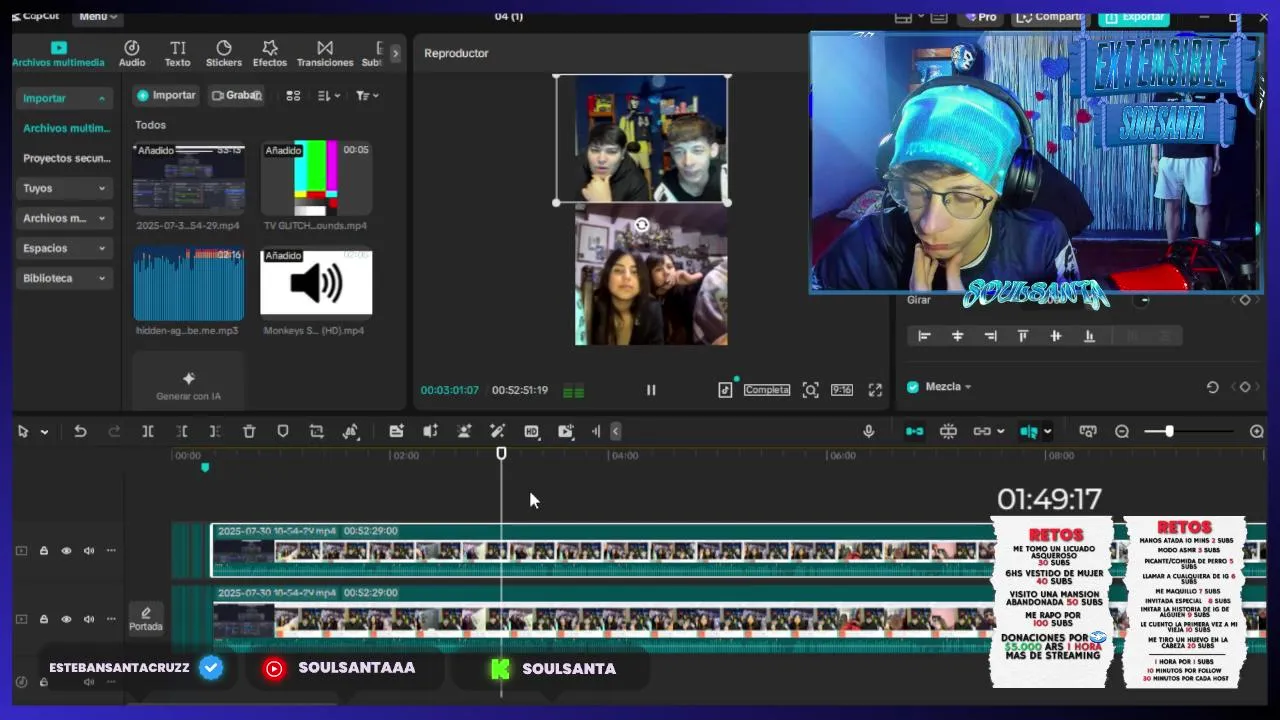Click the crop/rotate timeline icon
Viewport: 1280px width, 720px height.
[317, 431]
